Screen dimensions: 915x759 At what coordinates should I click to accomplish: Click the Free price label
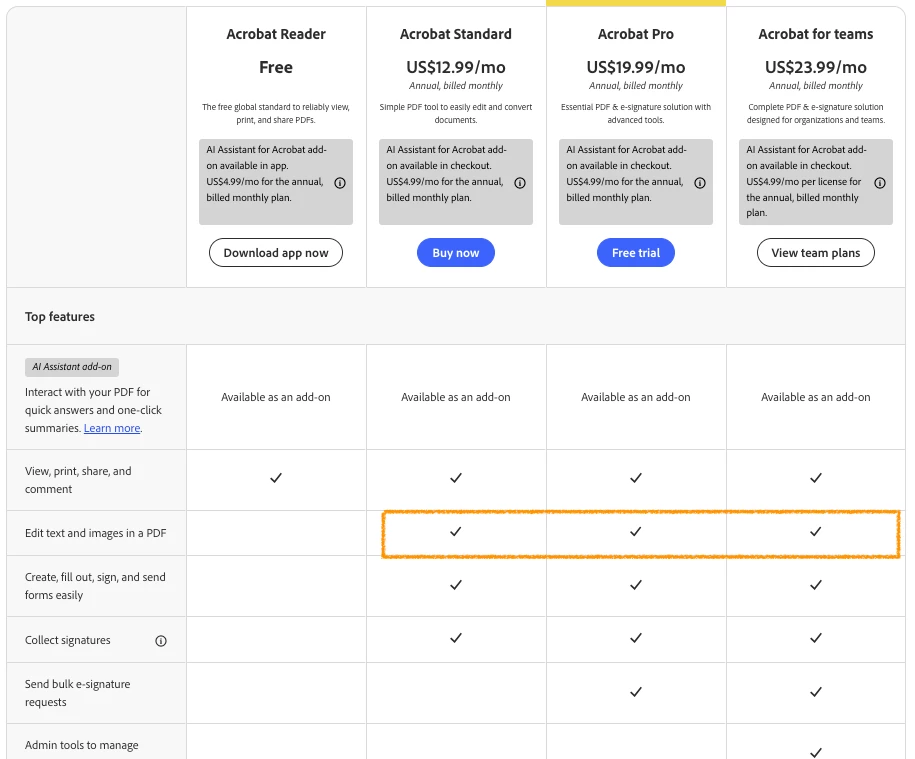[x=275, y=67]
